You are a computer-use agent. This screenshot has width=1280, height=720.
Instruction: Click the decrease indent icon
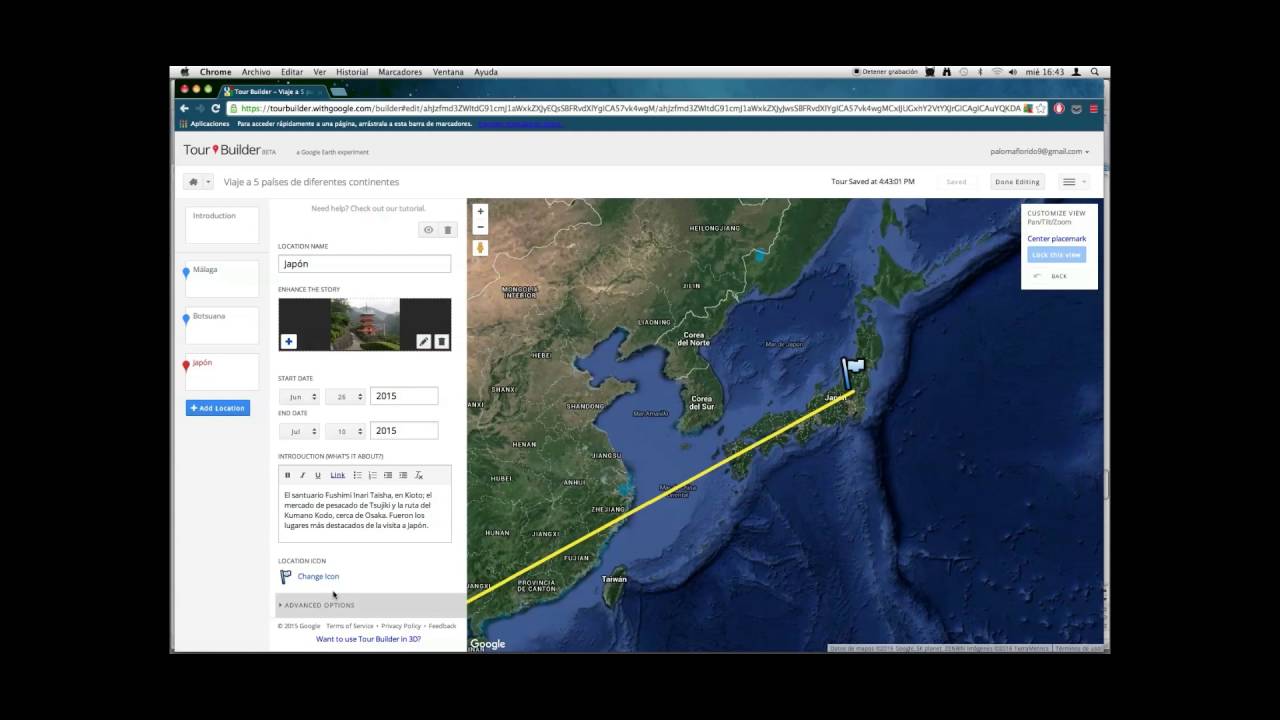point(388,475)
